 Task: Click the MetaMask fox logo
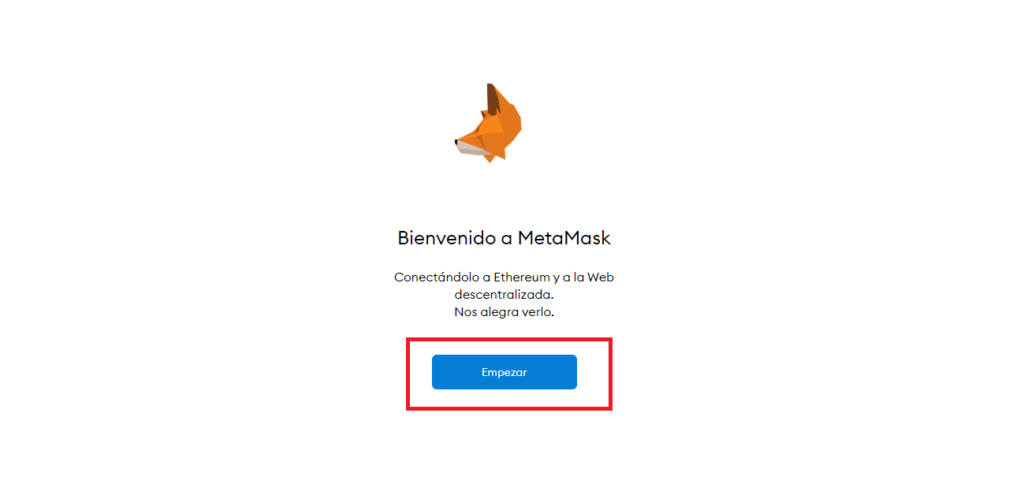click(488, 123)
